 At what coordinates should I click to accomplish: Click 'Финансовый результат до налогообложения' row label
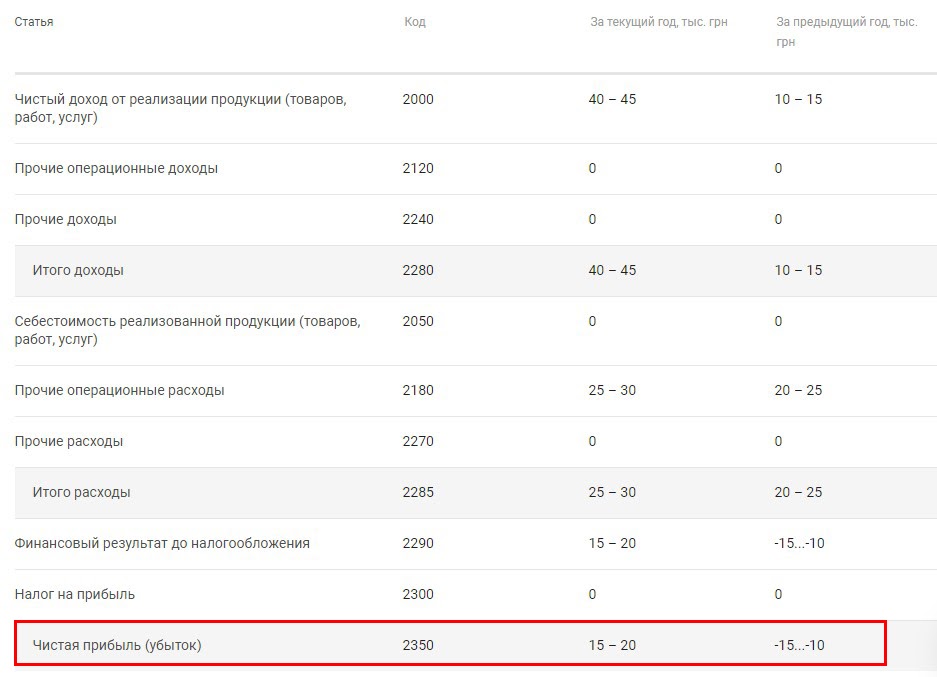(162, 543)
